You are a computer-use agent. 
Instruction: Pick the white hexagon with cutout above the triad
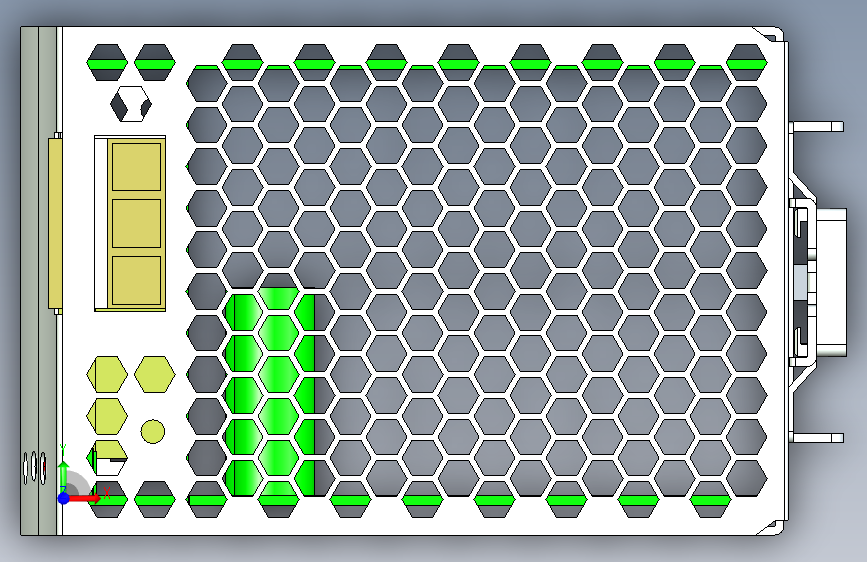[x=108, y=458]
